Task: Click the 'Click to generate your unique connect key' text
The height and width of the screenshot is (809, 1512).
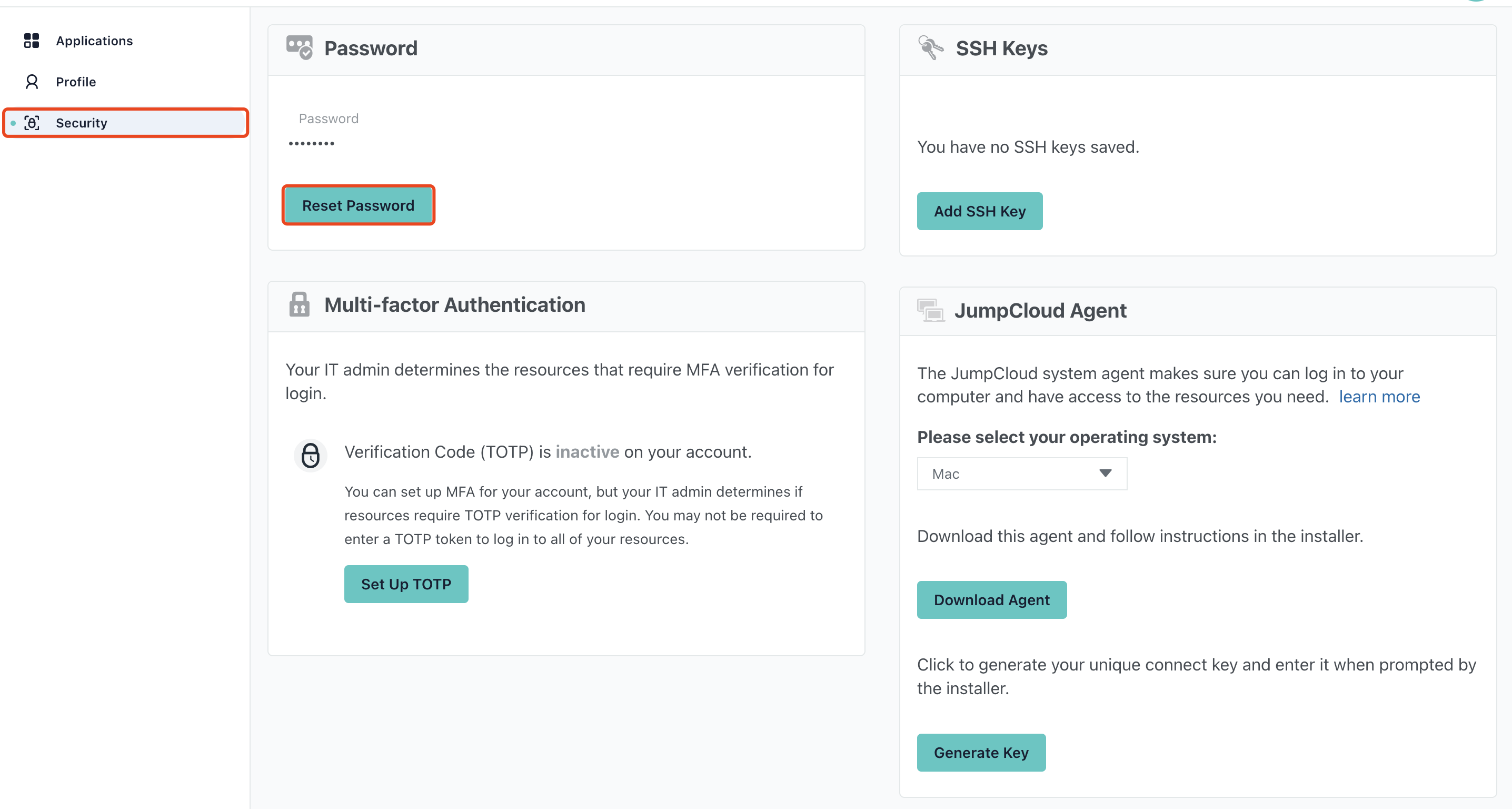Action: pos(1197,676)
